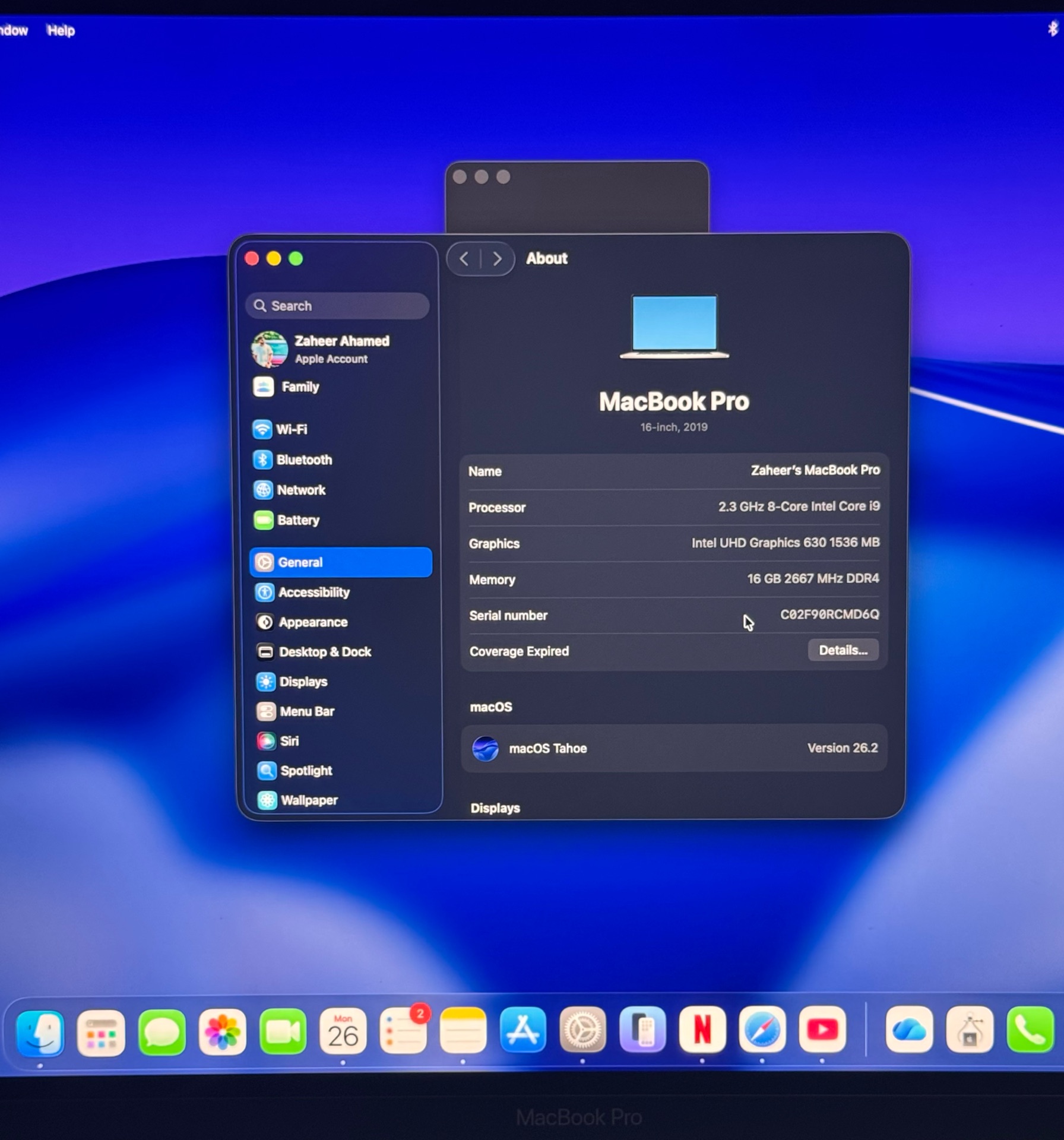Open Notes from the Dock

[x=463, y=1031]
